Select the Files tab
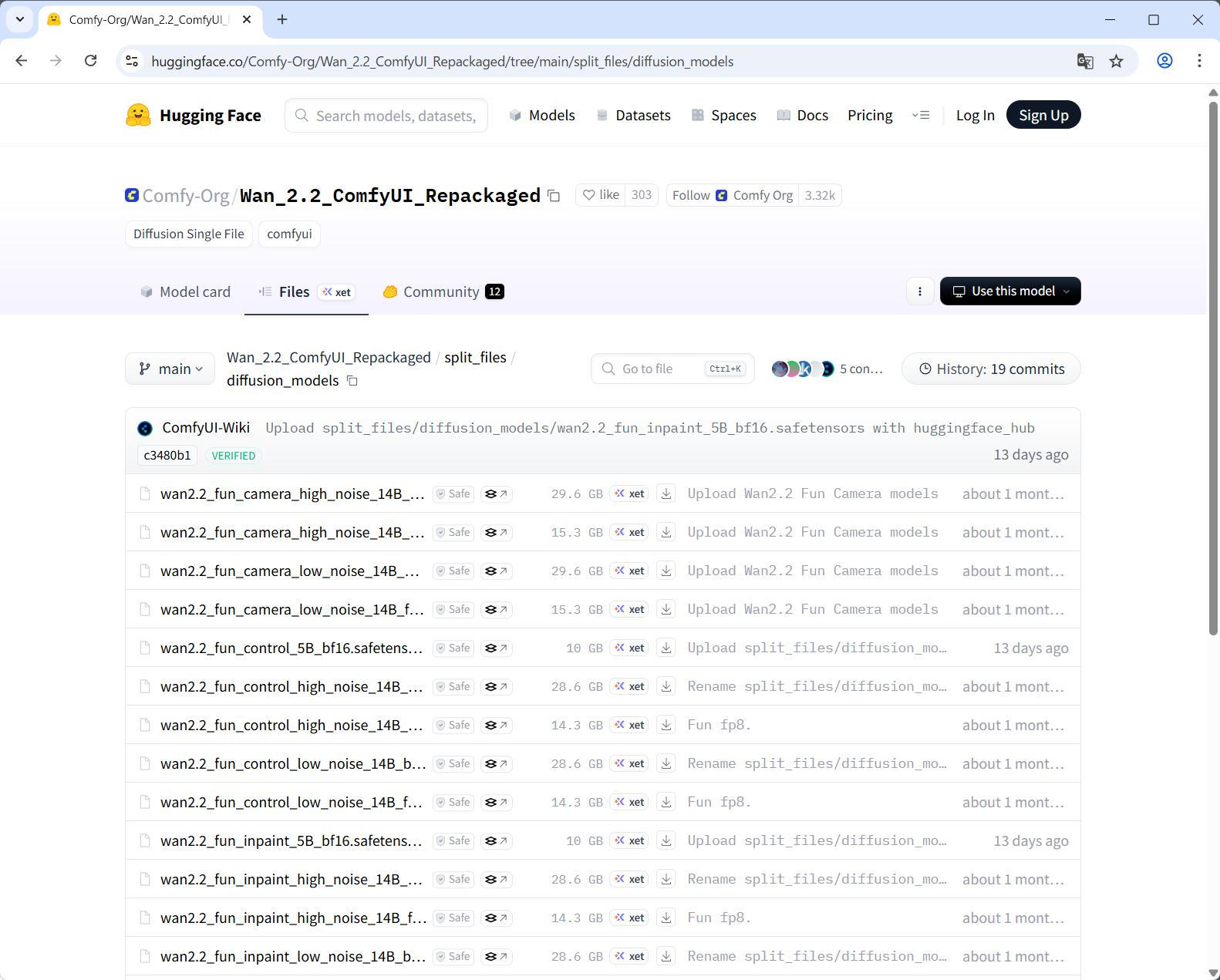This screenshot has width=1220, height=980. pos(306,291)
